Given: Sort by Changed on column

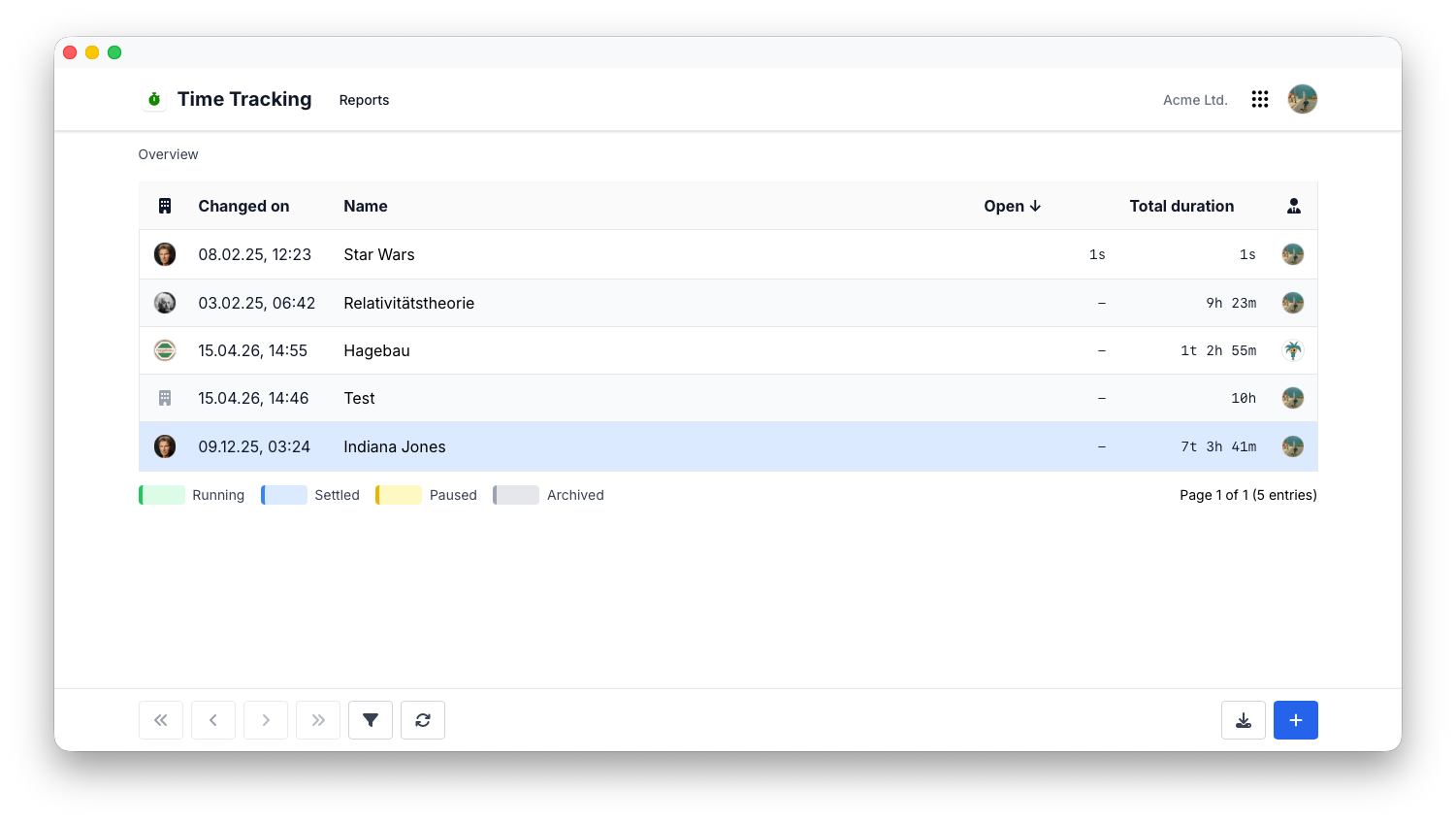Looking at the screenshot, I should (243, 206).
